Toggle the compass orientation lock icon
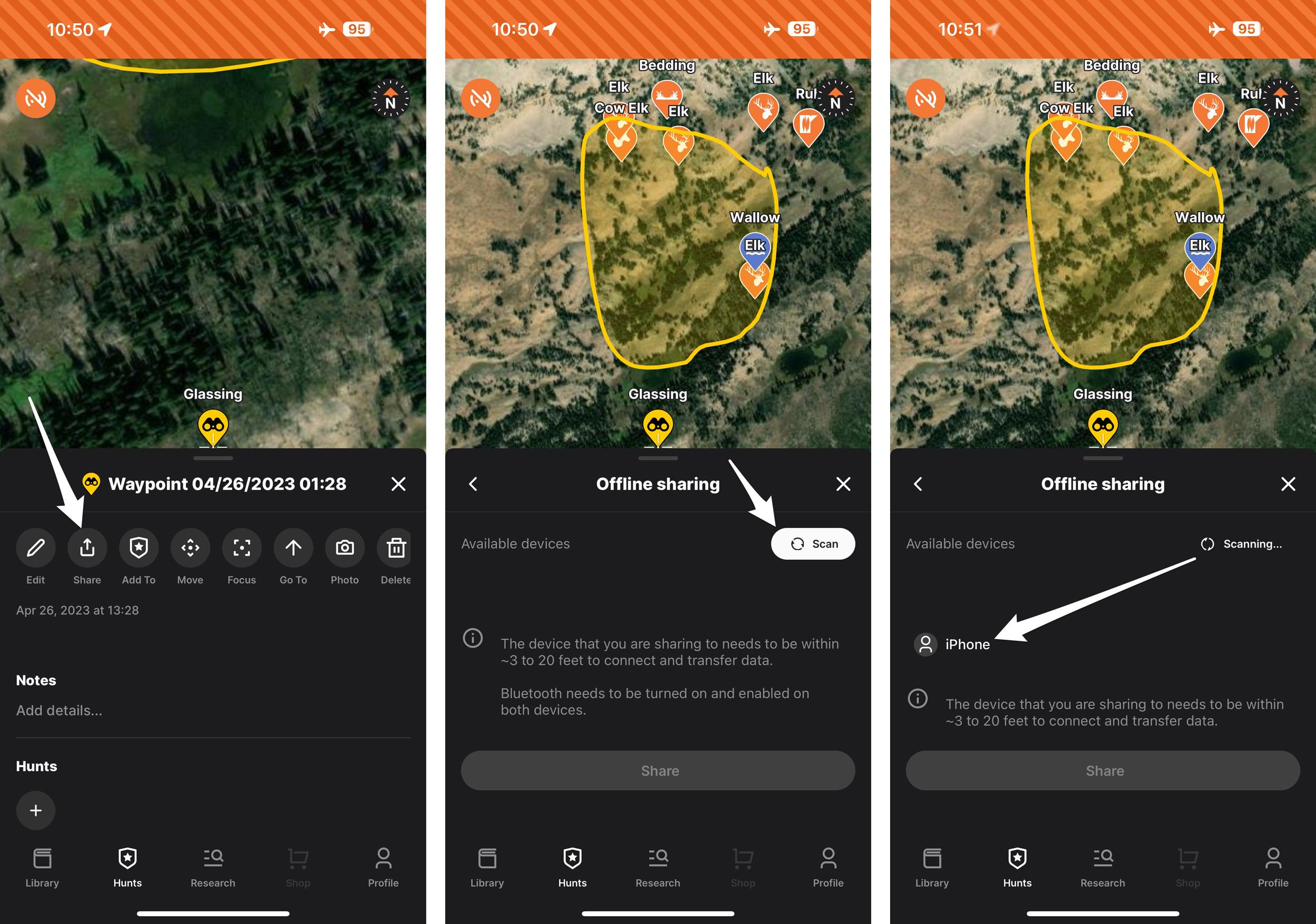Image resolution: width=1316 pixels, height=924 pixels. pyautogui.click(x=390, y=103)
